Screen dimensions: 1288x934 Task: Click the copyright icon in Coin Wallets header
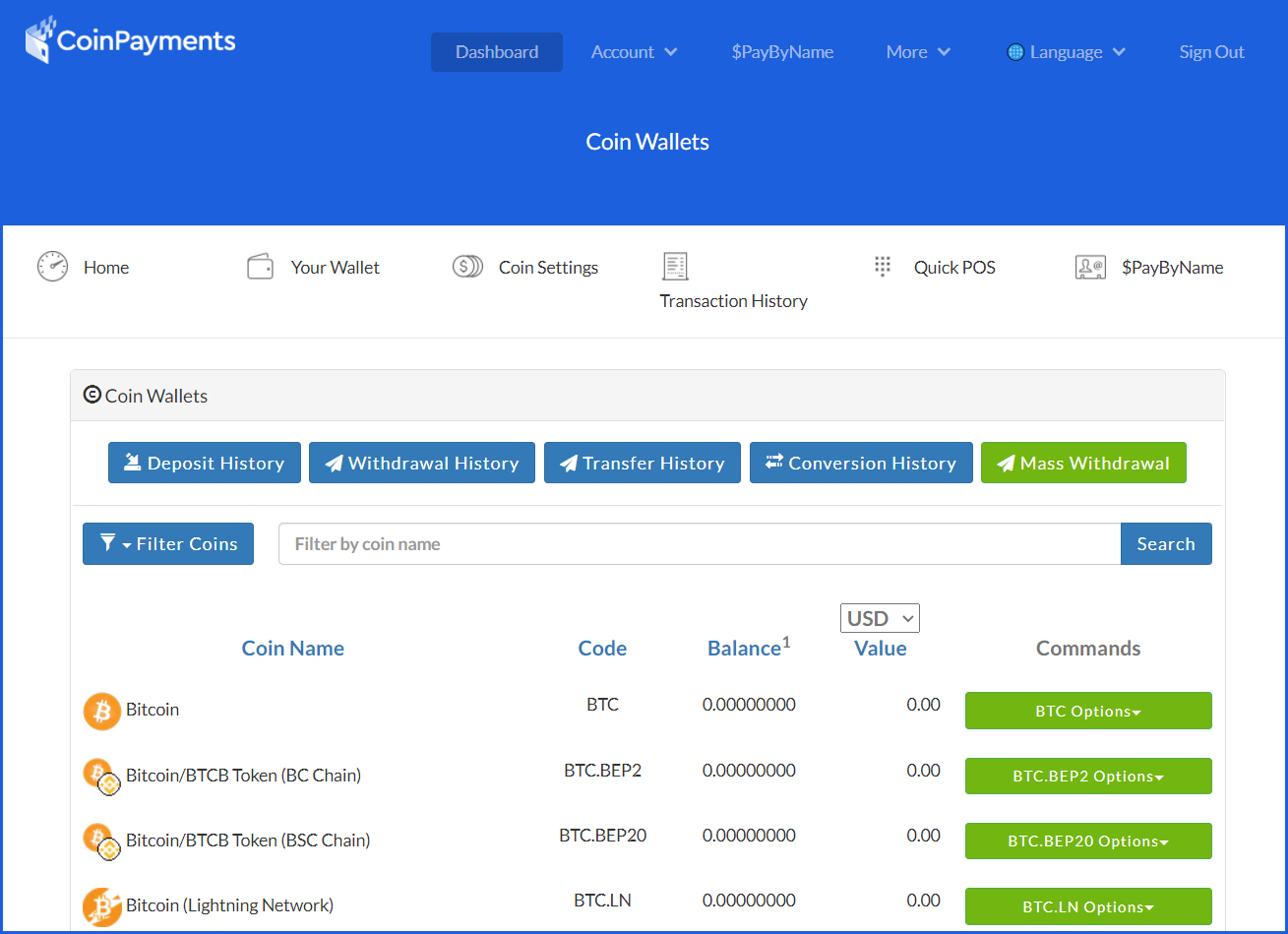tap(92, 395)
